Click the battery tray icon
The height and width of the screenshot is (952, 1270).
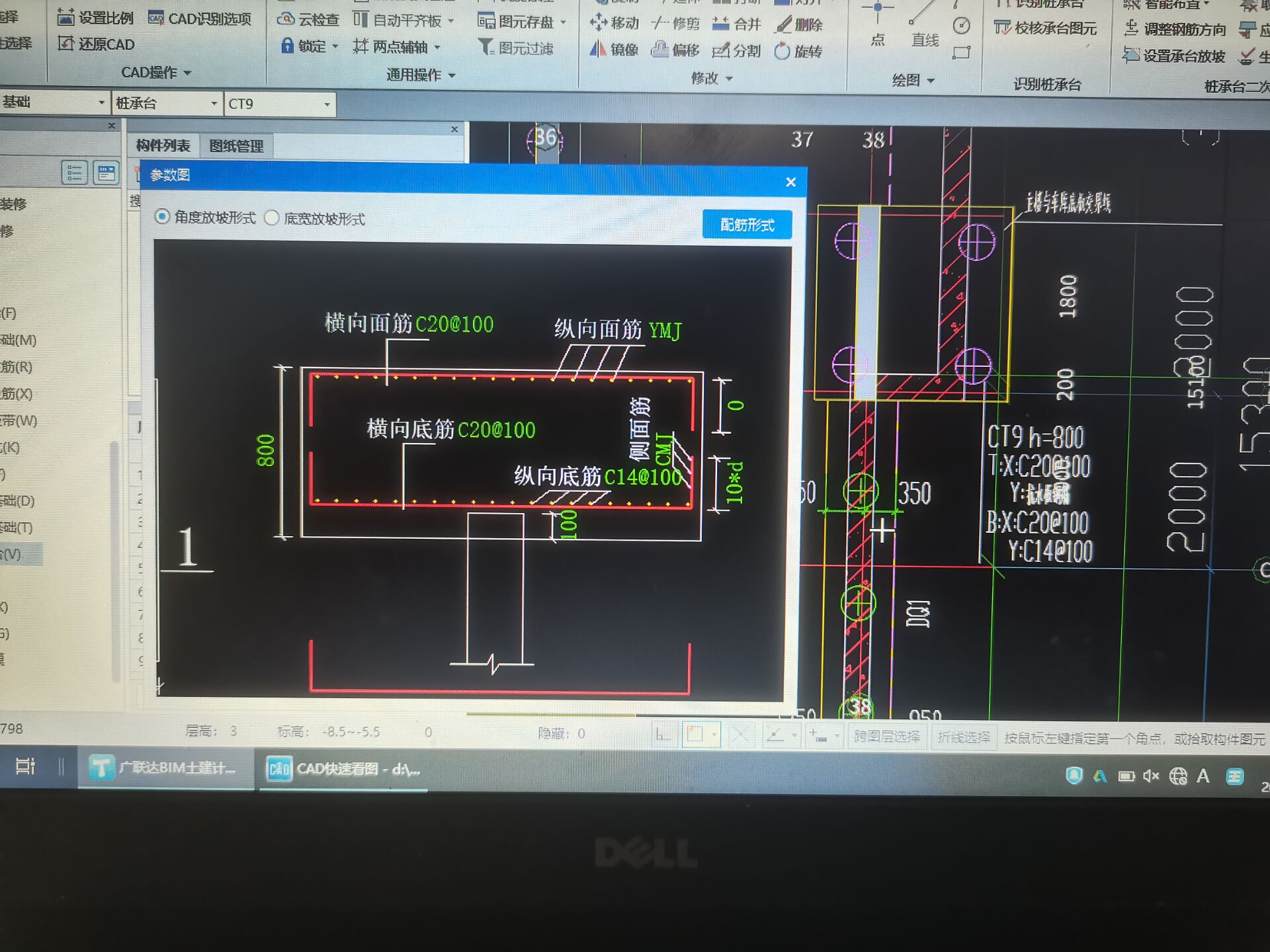click(1126, 775)
